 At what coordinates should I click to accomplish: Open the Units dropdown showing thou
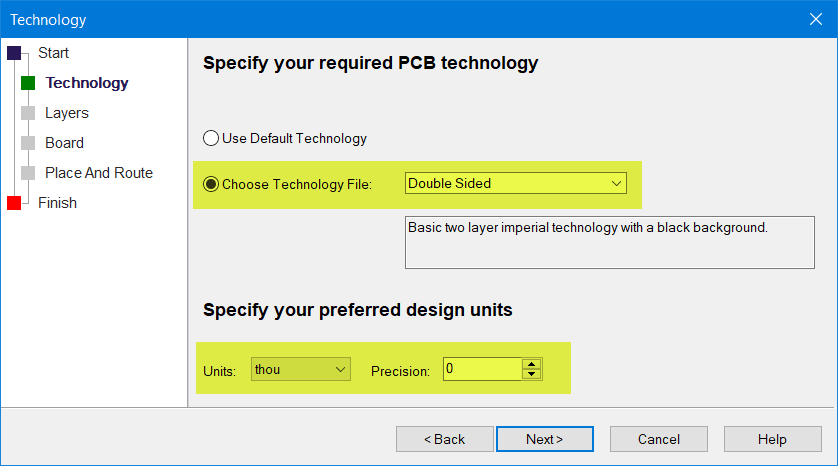301,369
